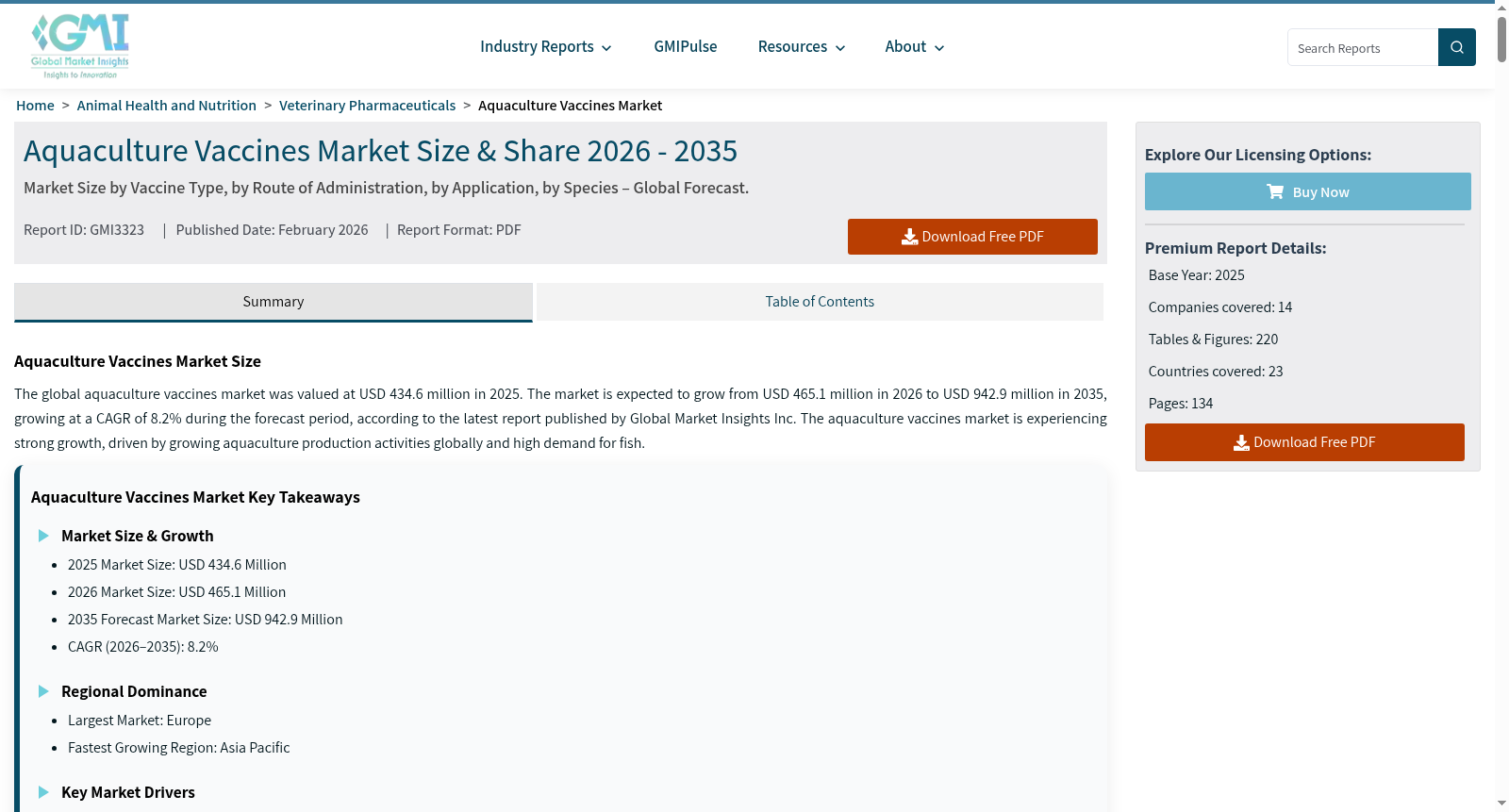1509x812 pixels.
Task: Click 'Published Date: February 2026' text
Action: click(x=272, y=230)
